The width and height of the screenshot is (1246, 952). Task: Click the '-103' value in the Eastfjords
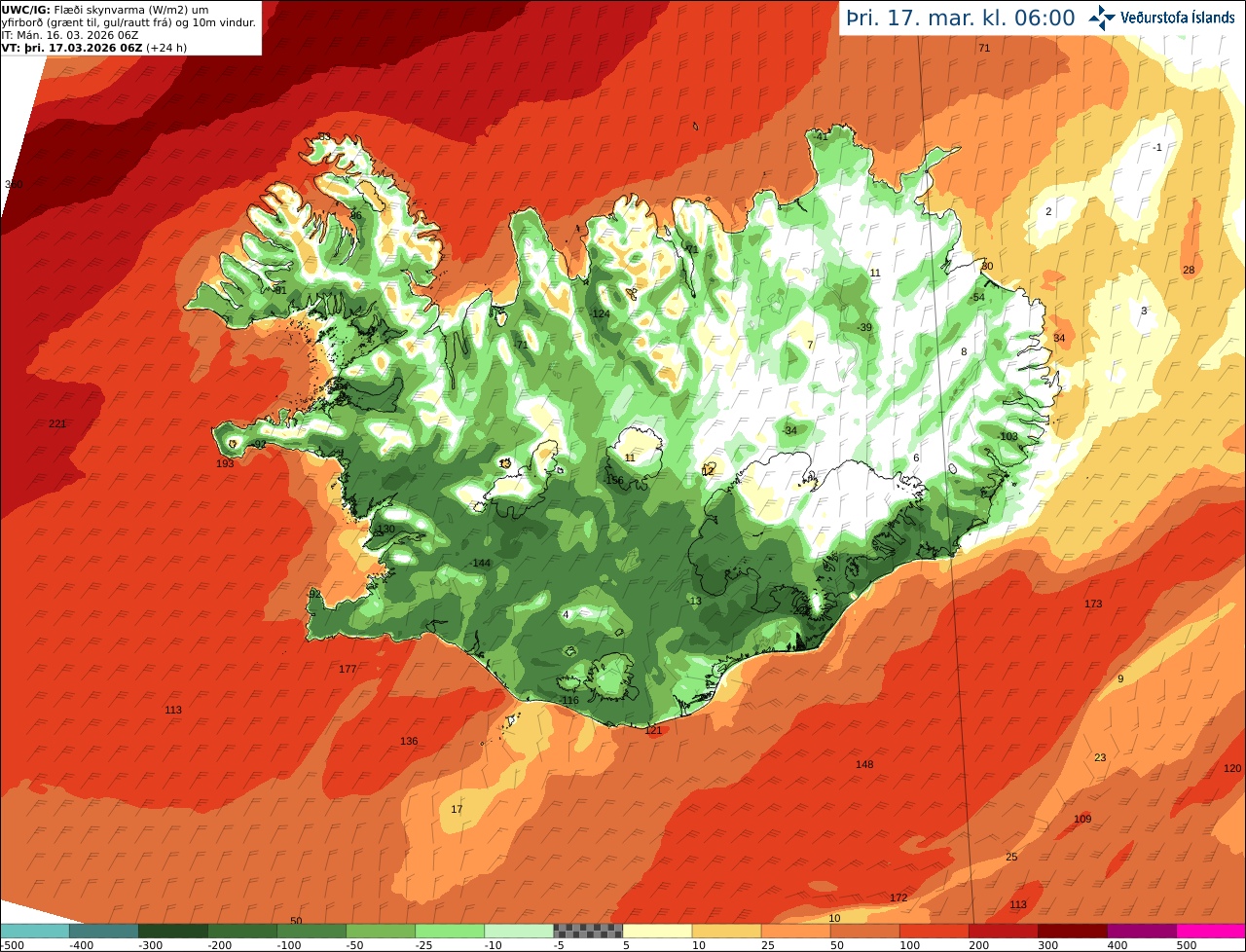(1008, 436)
